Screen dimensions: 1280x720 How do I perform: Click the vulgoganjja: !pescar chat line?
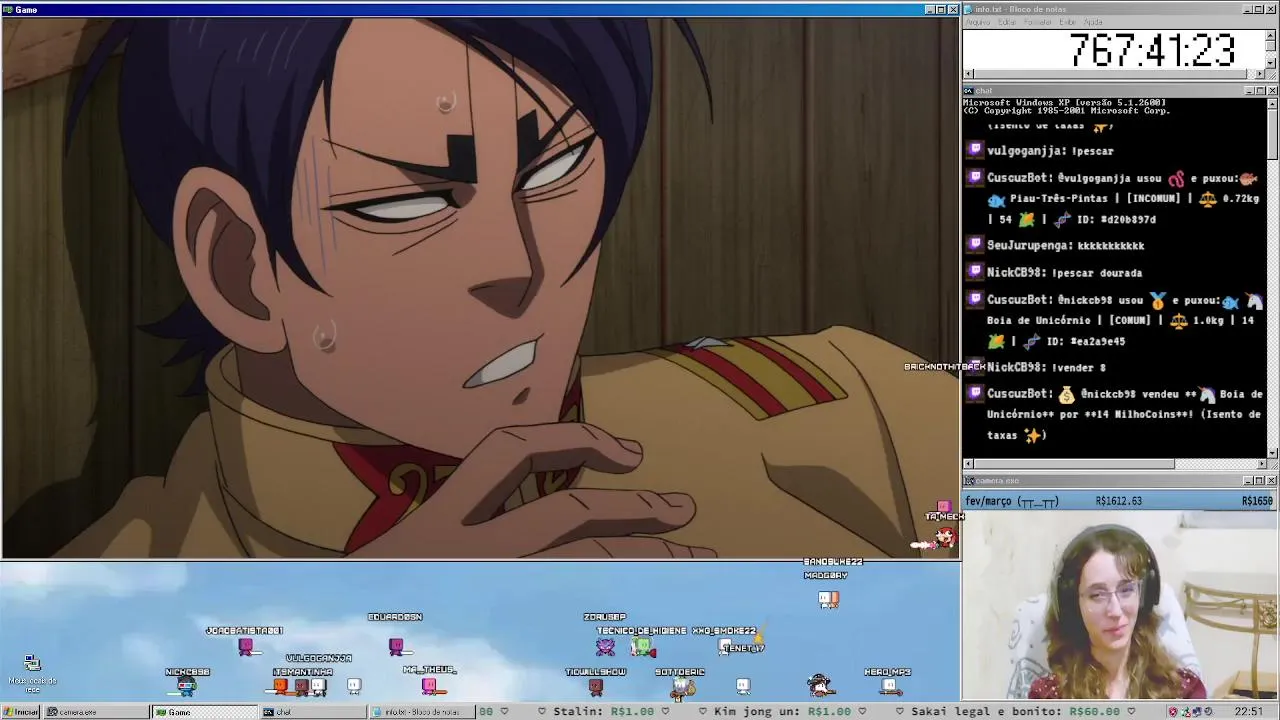(1050, 150)
